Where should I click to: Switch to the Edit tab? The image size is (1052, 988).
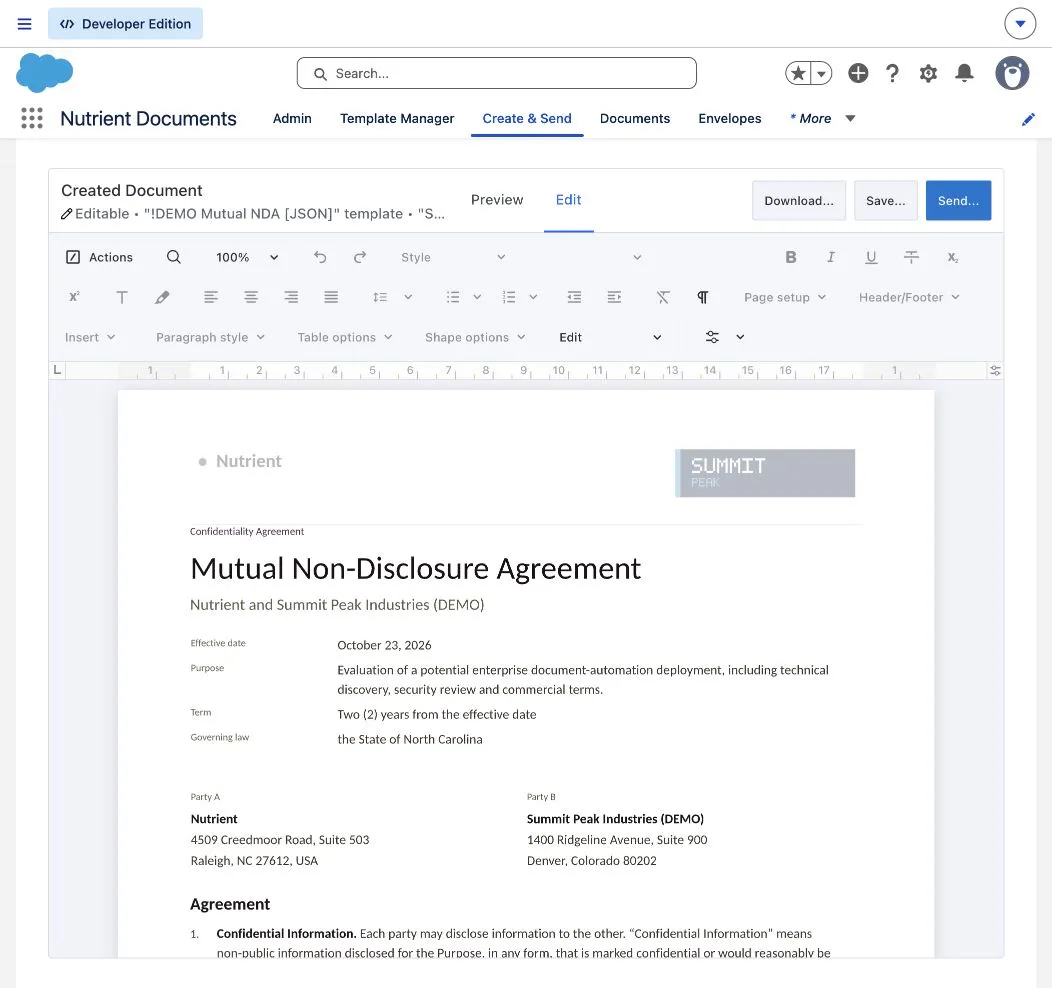pyautogui.click(x=568, y=200)
